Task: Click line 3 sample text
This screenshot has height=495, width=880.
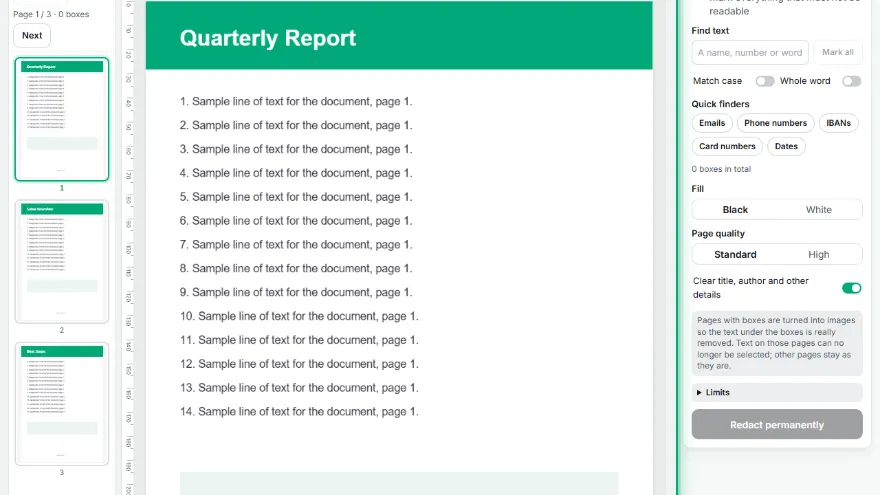Action: coord(296,149)
